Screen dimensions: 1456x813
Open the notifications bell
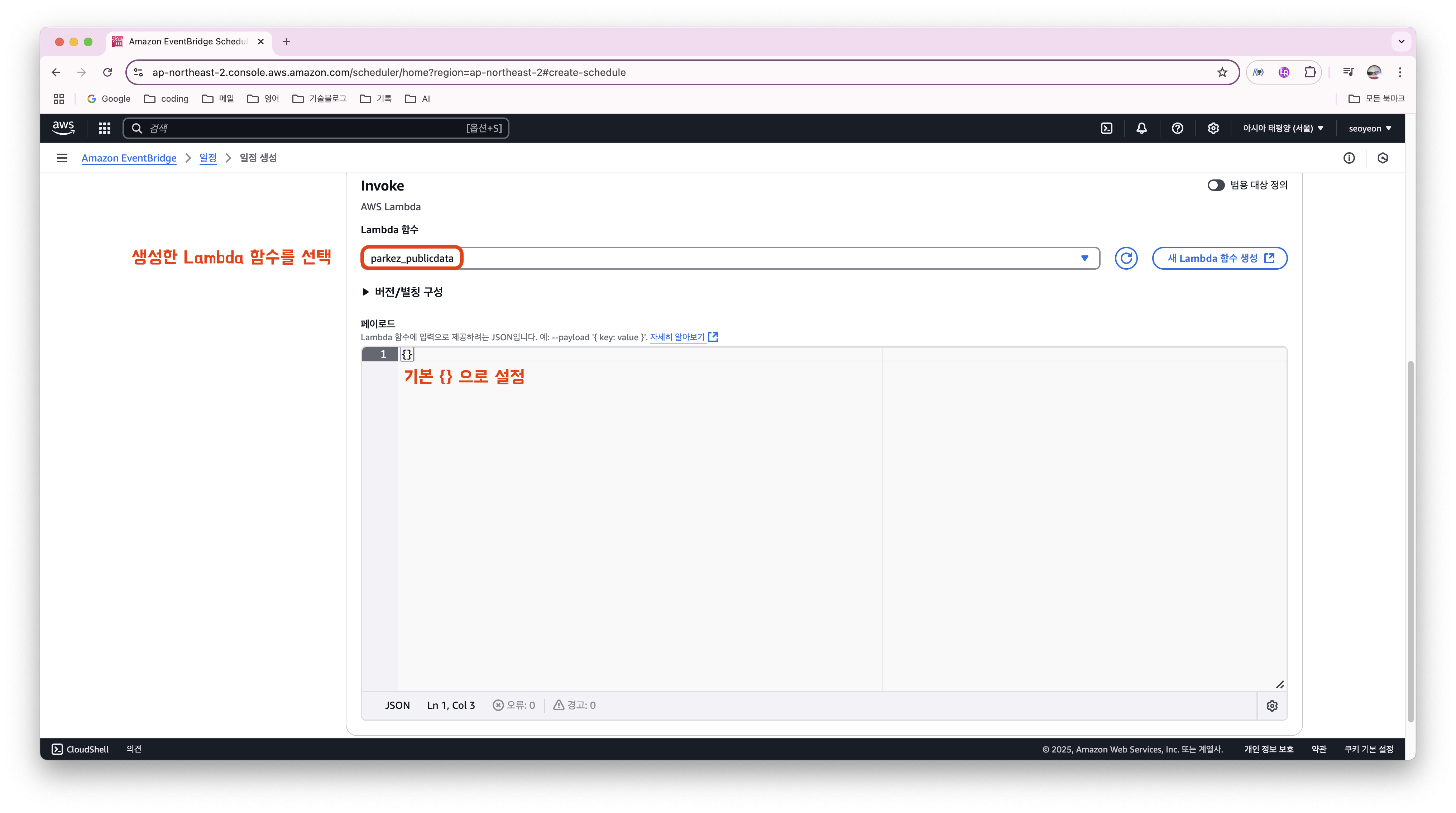click(1142, 128)
